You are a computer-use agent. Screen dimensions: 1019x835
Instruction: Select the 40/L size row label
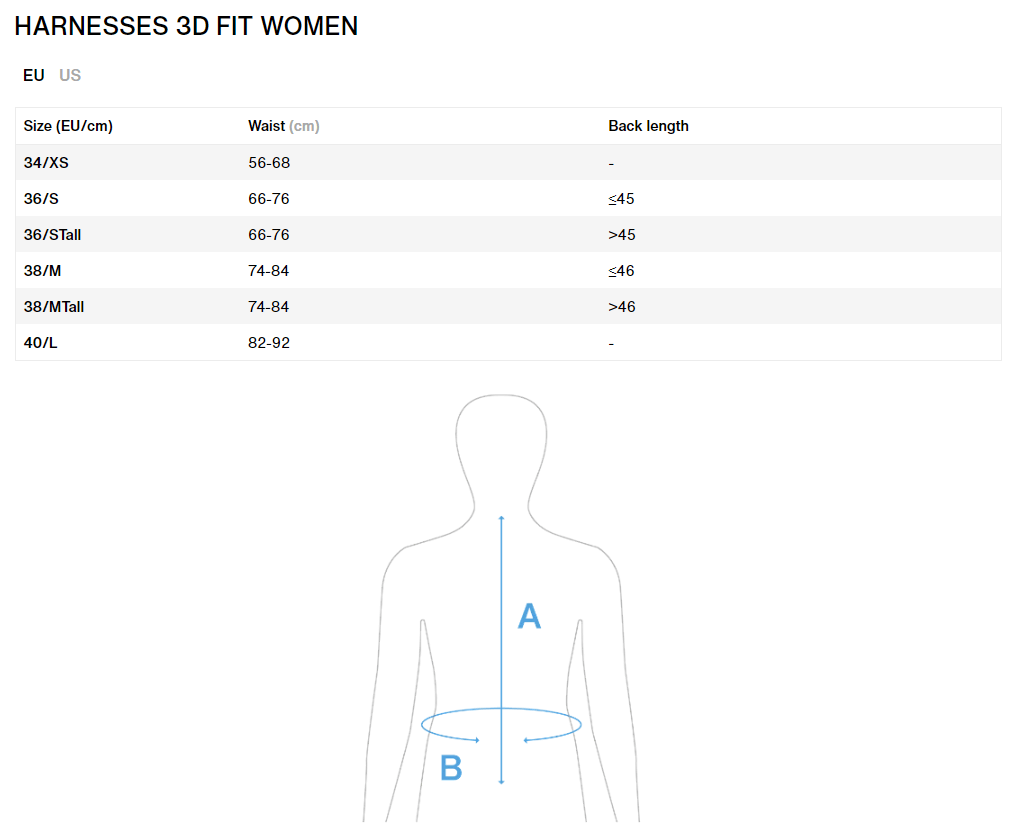(41, 343)
